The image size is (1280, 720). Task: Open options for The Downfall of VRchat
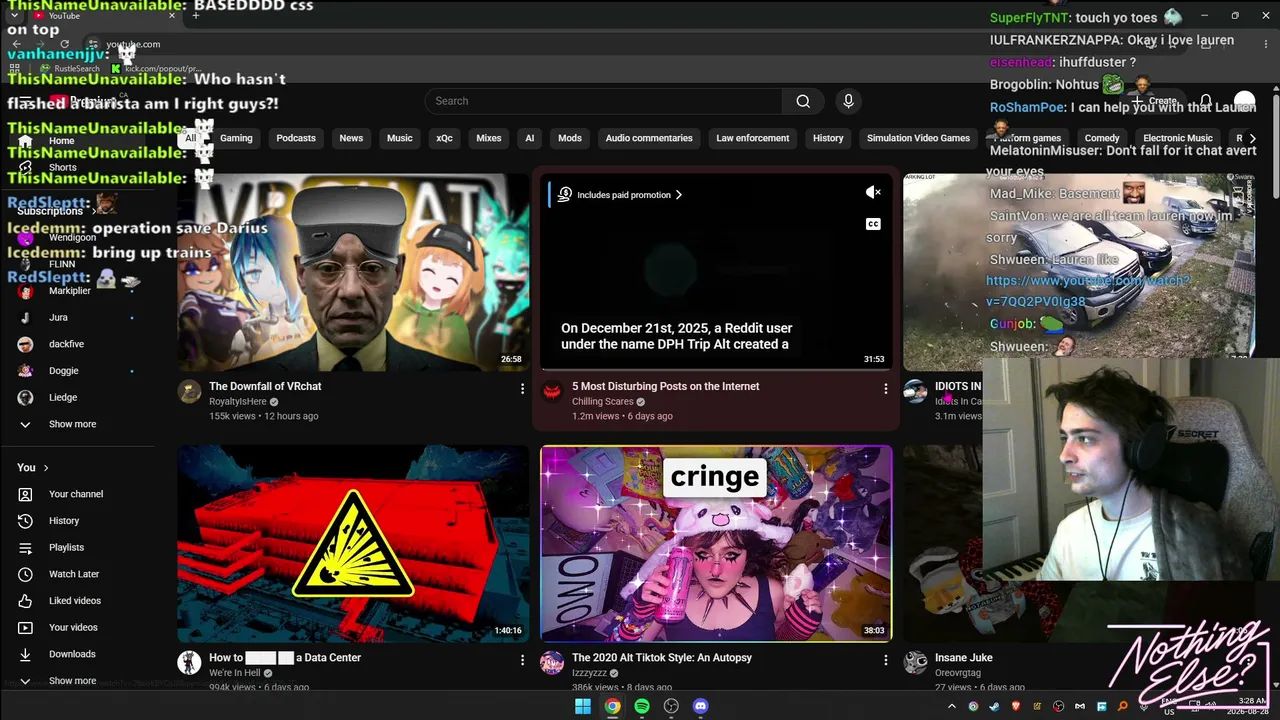point(522,388)
